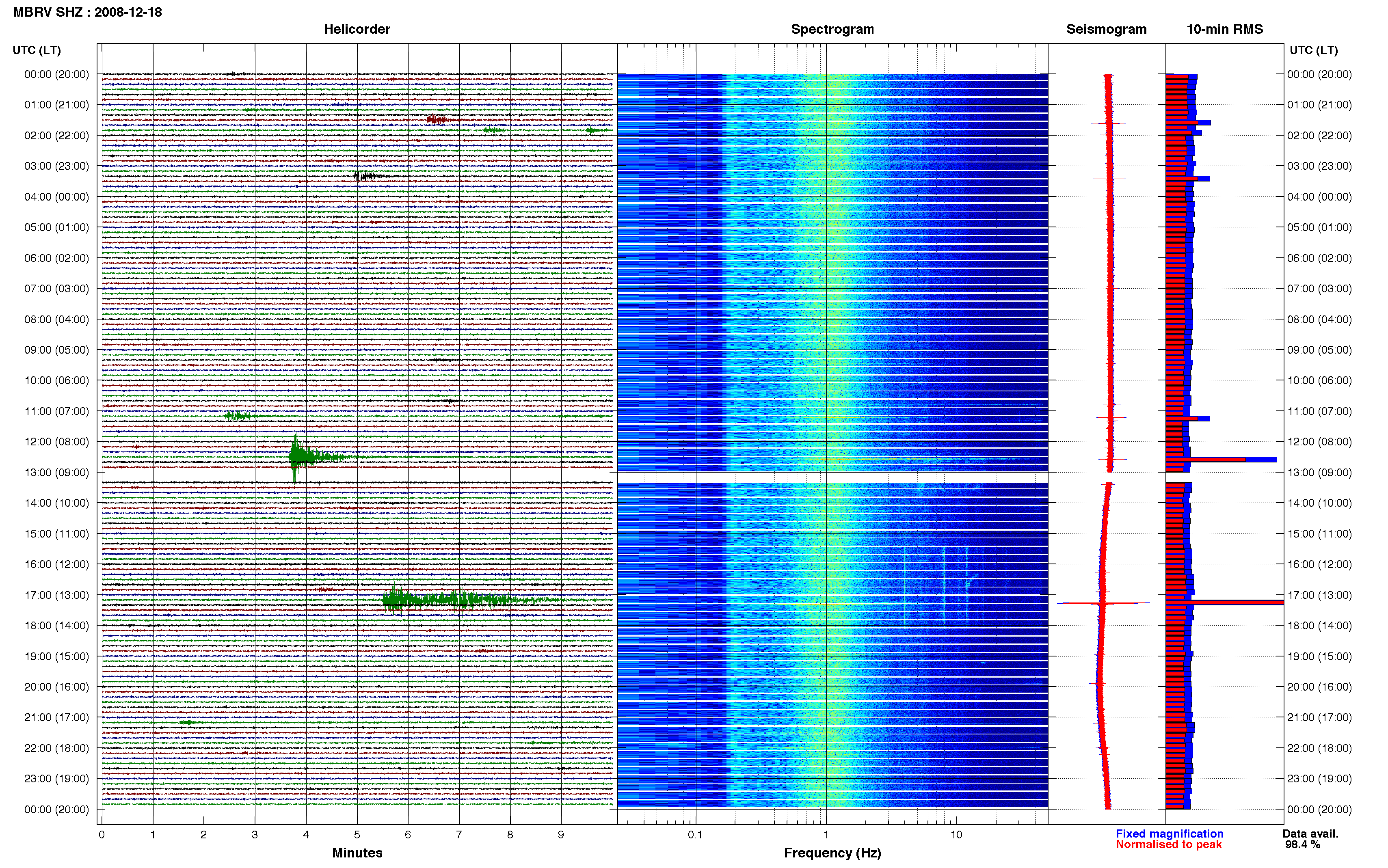Click the '1' Hz frequency tick label

tap(826, 835)
